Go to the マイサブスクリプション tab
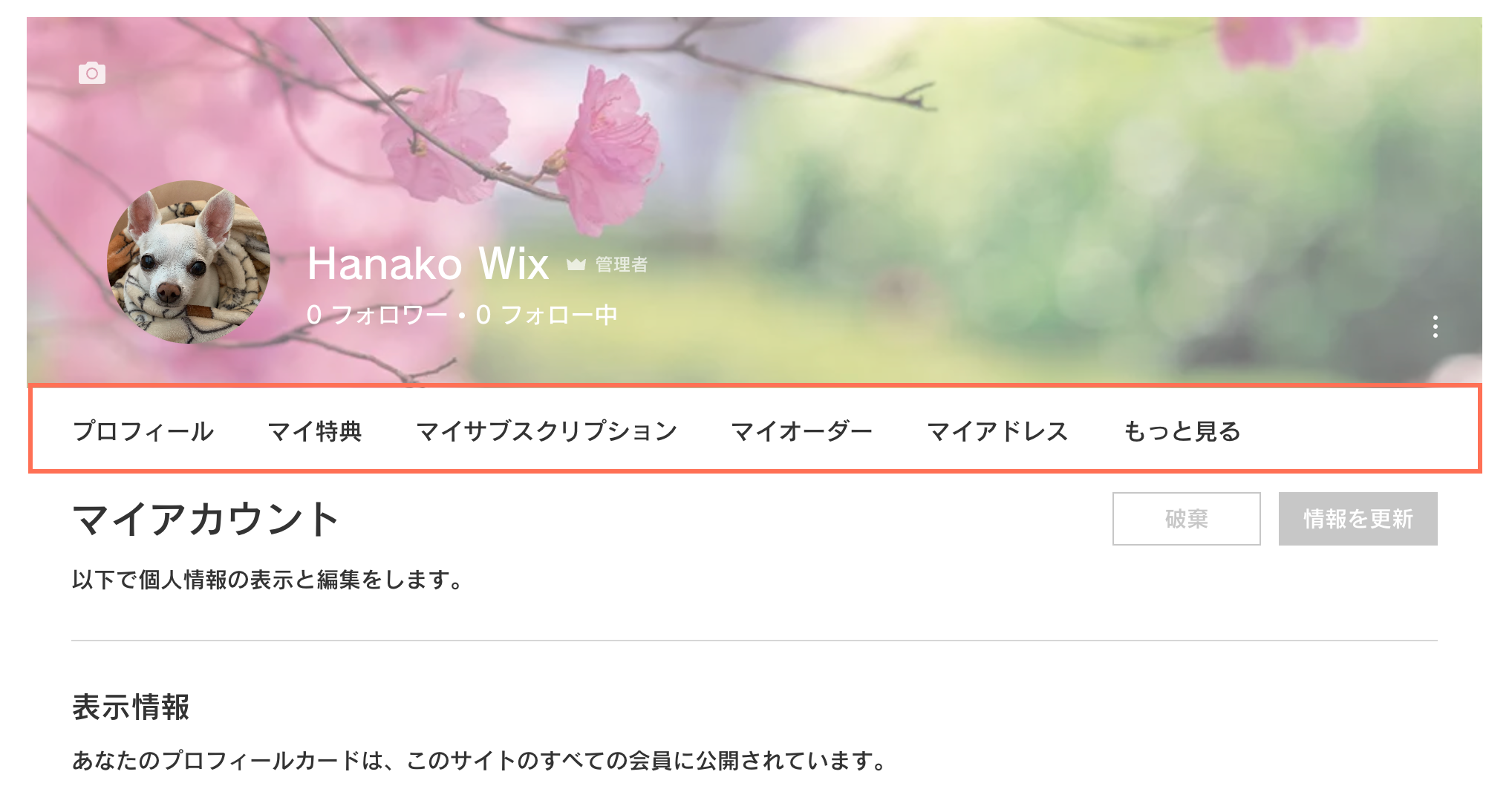 point(547,431)
